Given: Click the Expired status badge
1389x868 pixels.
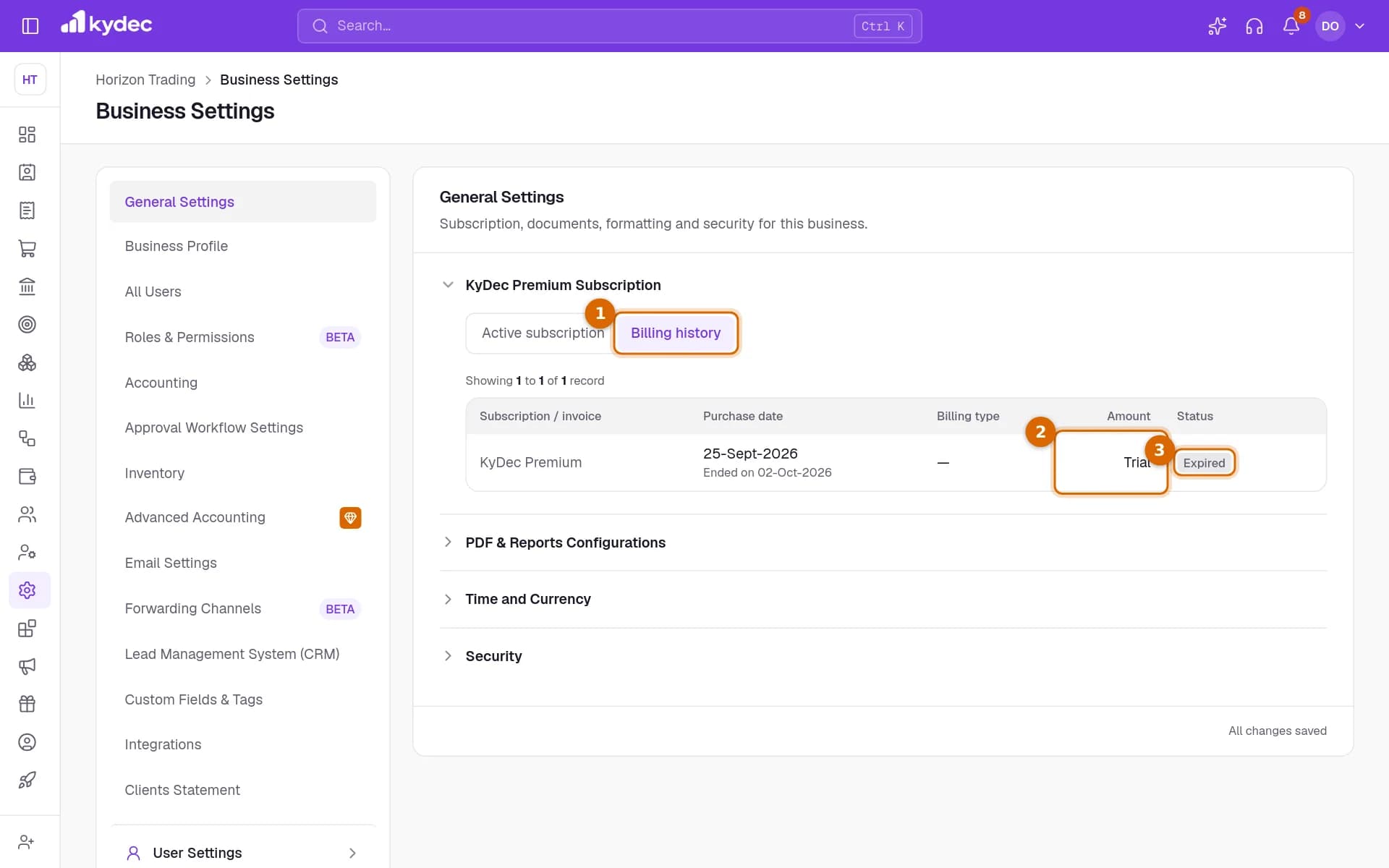Looking at the screenshot, I should pyautogui.click(x=1204, y=463).
